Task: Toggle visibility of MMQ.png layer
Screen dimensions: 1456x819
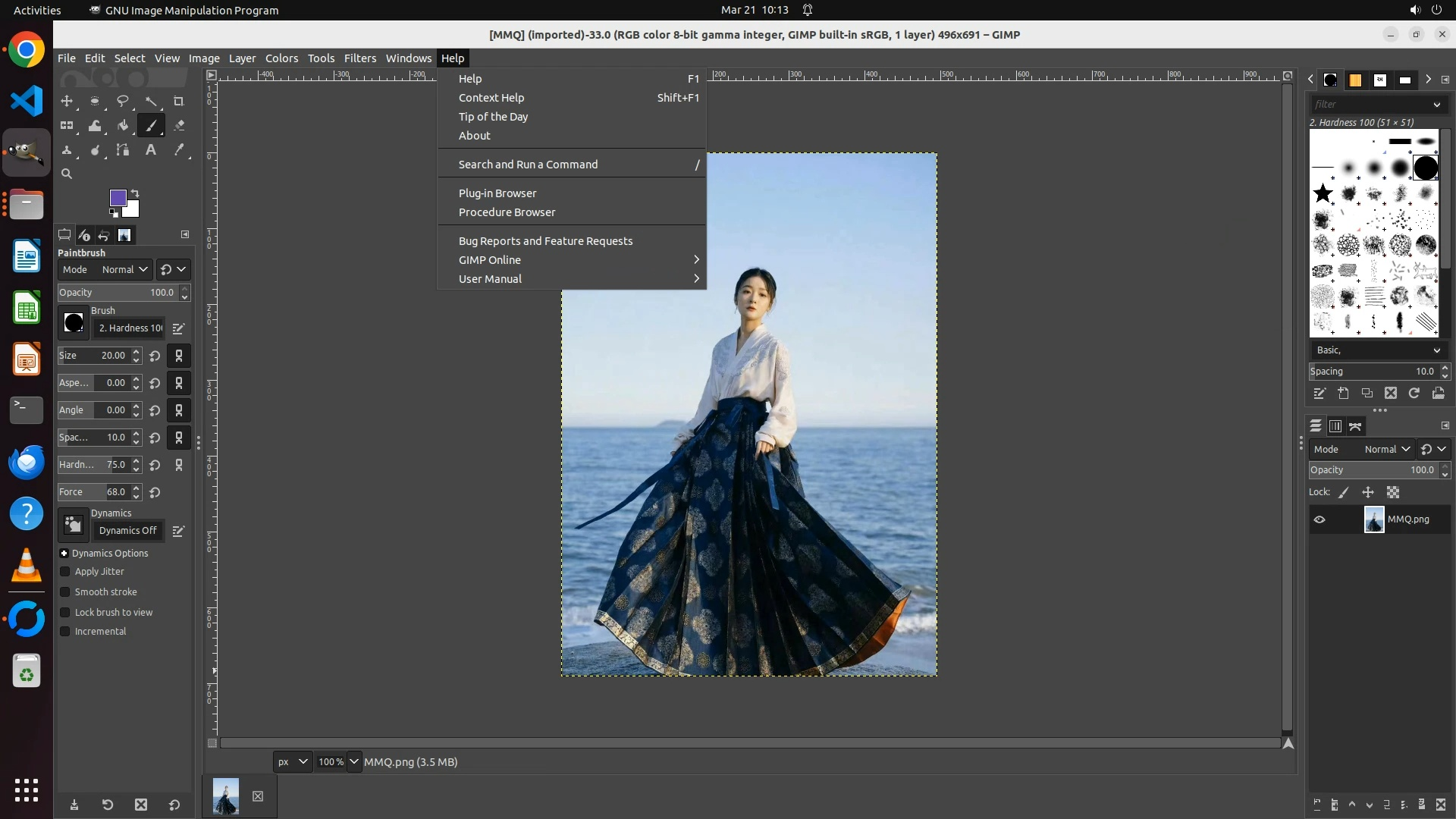Action: click(1319, 519)
